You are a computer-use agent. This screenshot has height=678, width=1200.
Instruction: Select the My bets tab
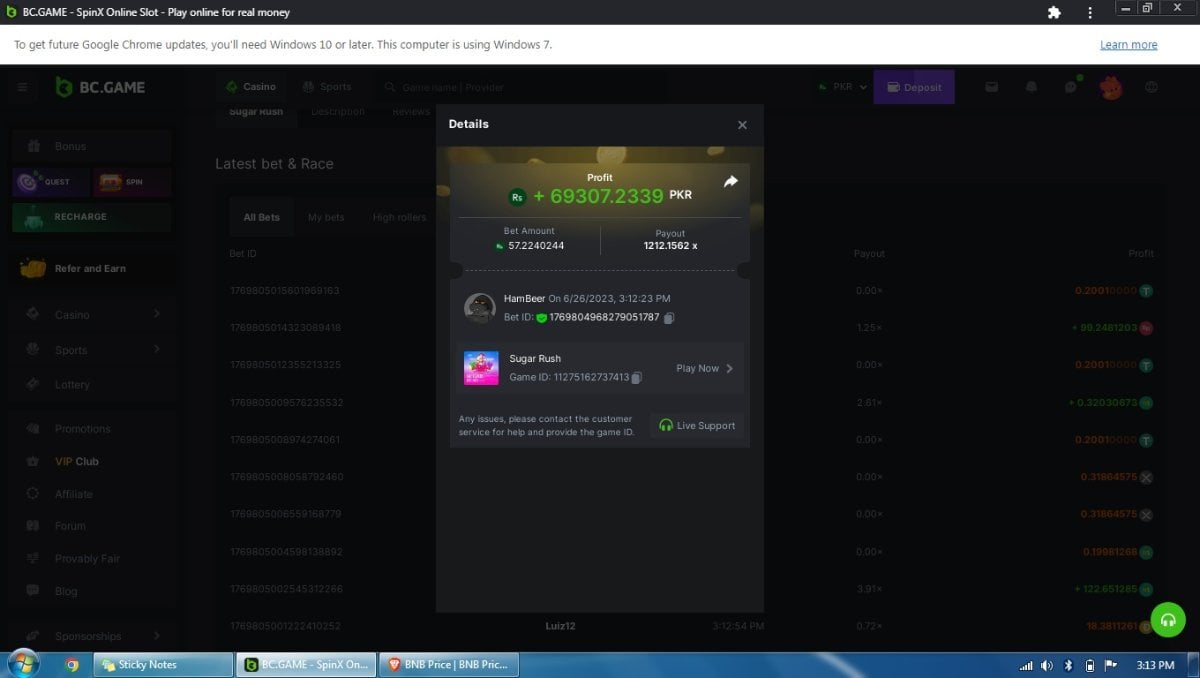[x=326, y=217]
